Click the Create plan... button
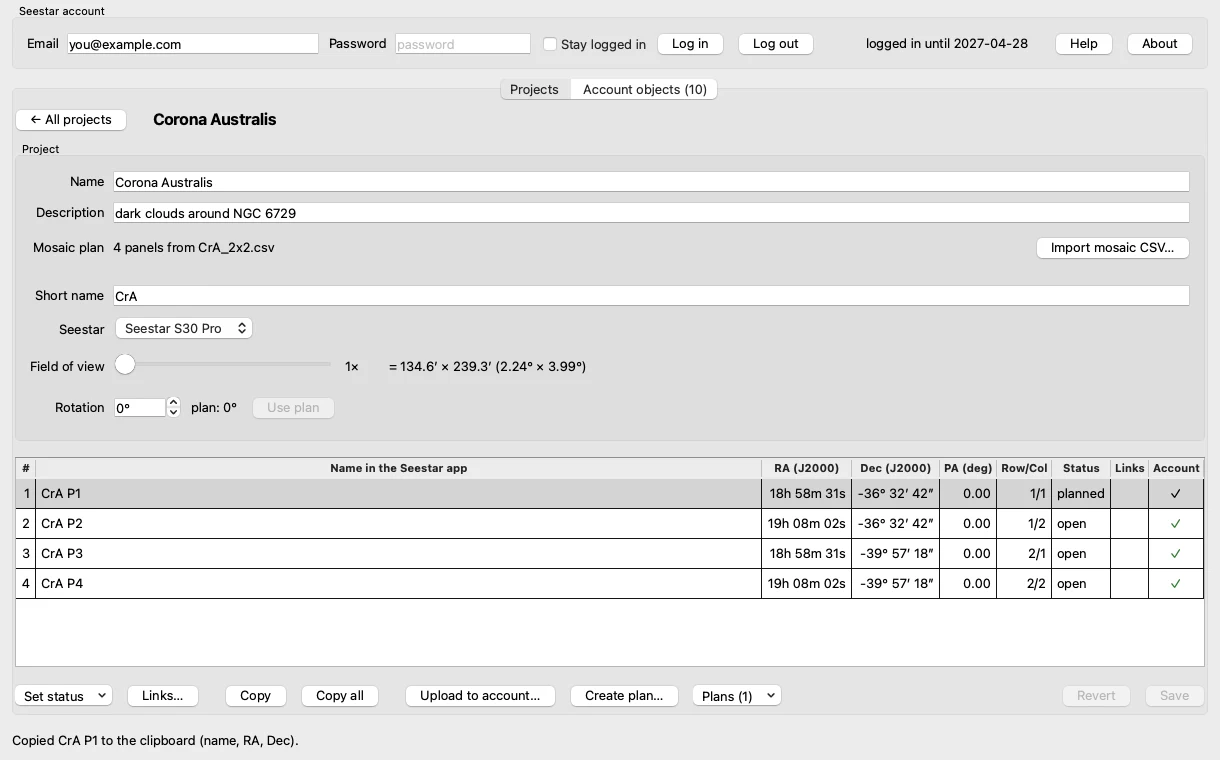 624,696
